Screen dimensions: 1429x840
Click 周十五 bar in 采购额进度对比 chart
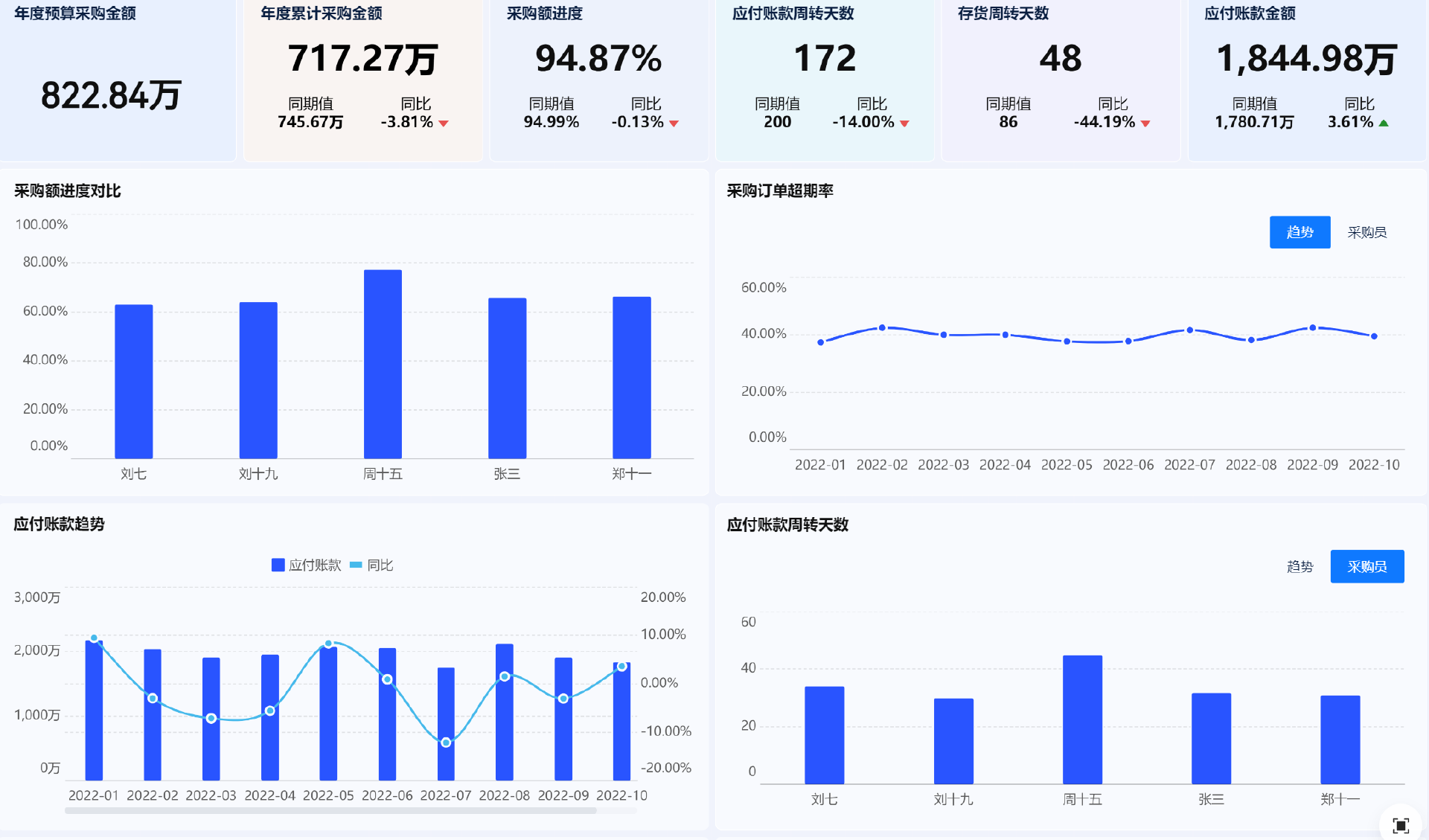[383, 365]
